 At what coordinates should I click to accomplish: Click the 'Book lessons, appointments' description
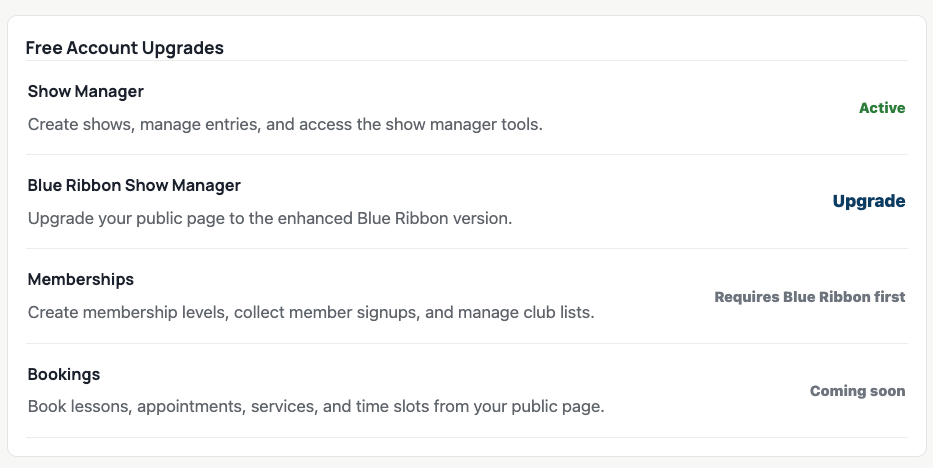[316, 406]
